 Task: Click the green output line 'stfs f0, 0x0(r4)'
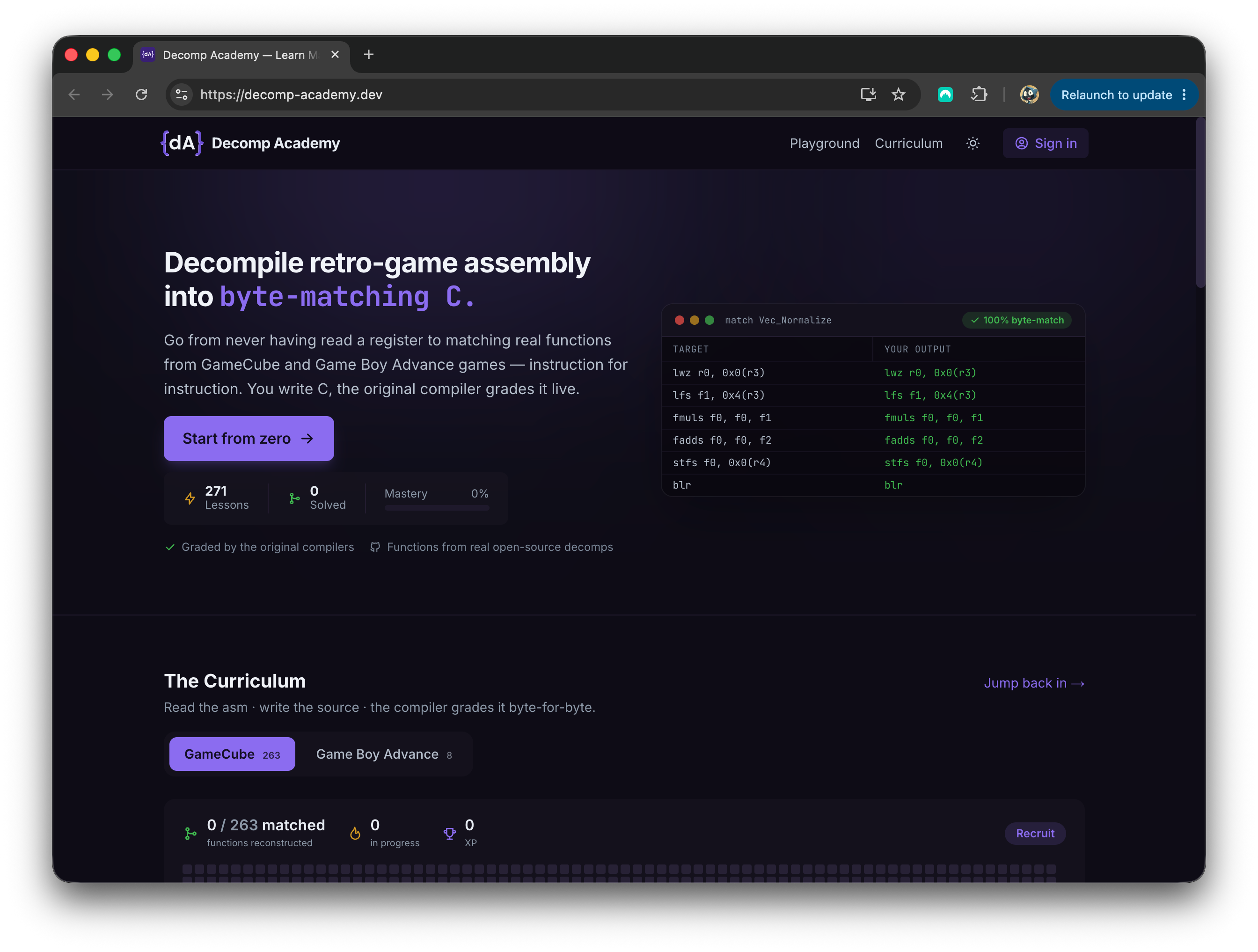click(933, 463)
